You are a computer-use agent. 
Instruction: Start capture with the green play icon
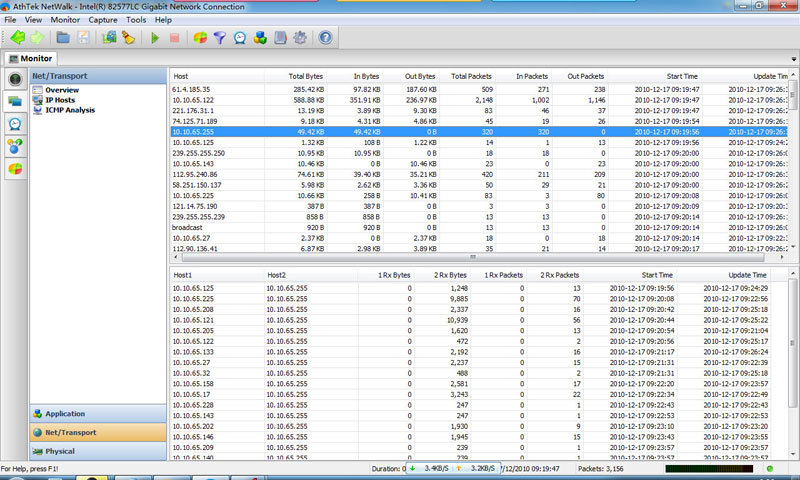(x=155, y=38)
